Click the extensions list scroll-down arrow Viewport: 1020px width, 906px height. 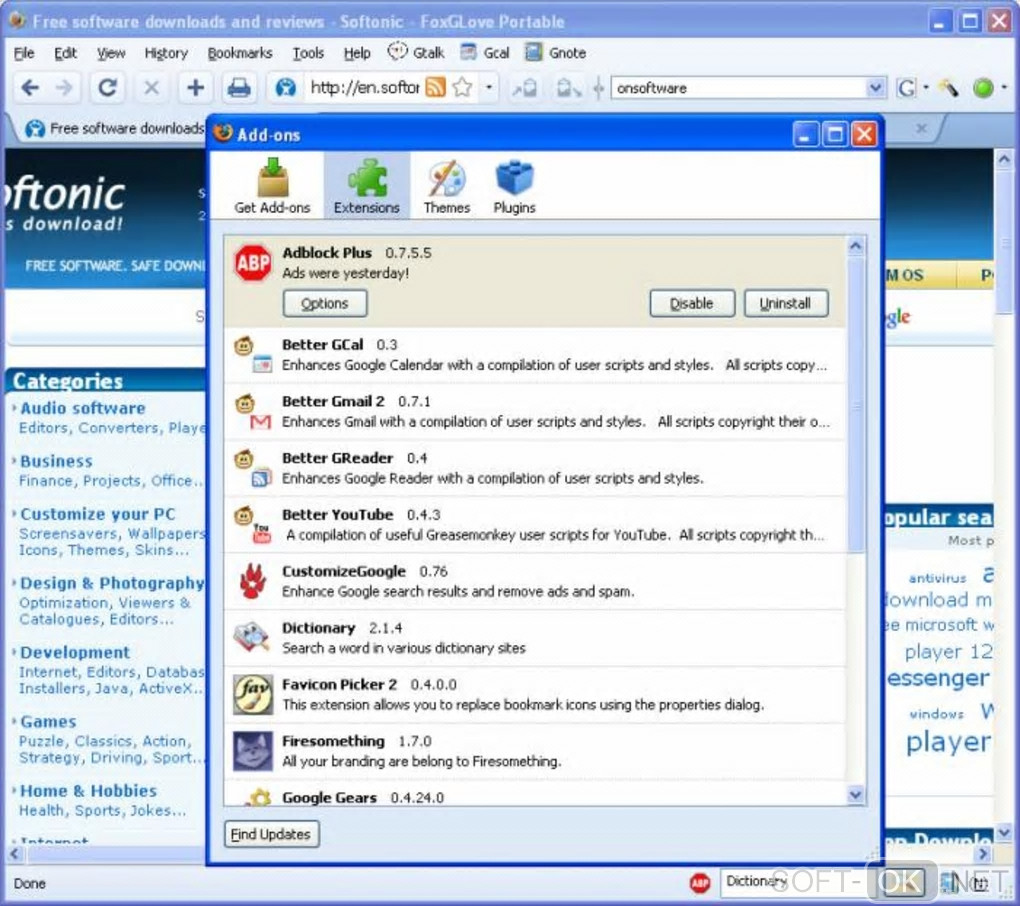856,794
